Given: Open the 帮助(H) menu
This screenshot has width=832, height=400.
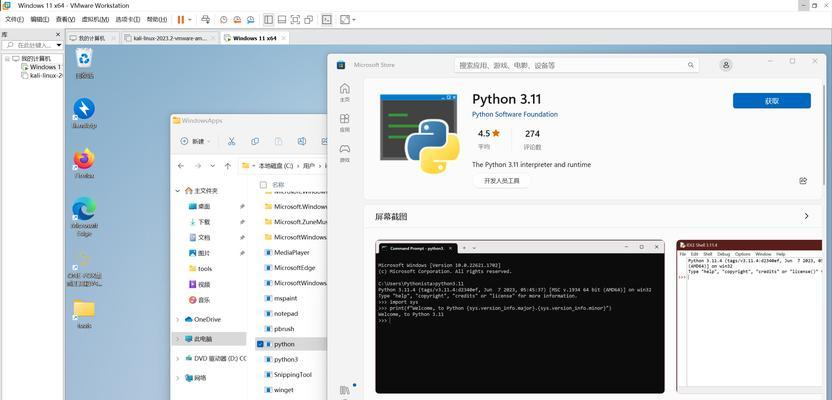Looking at the screenshot, I should coord(157,20).
